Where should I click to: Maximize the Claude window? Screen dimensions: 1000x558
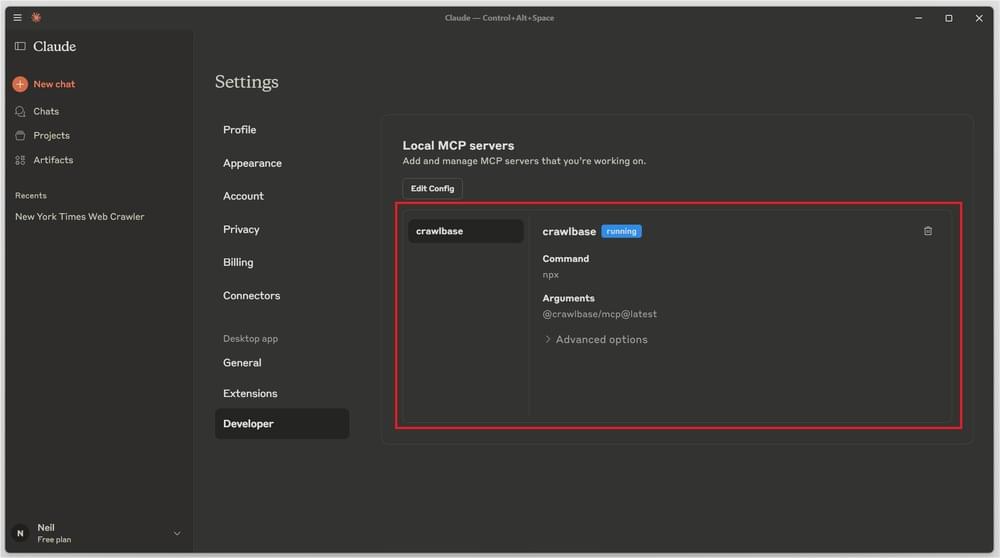click(949, 18)
